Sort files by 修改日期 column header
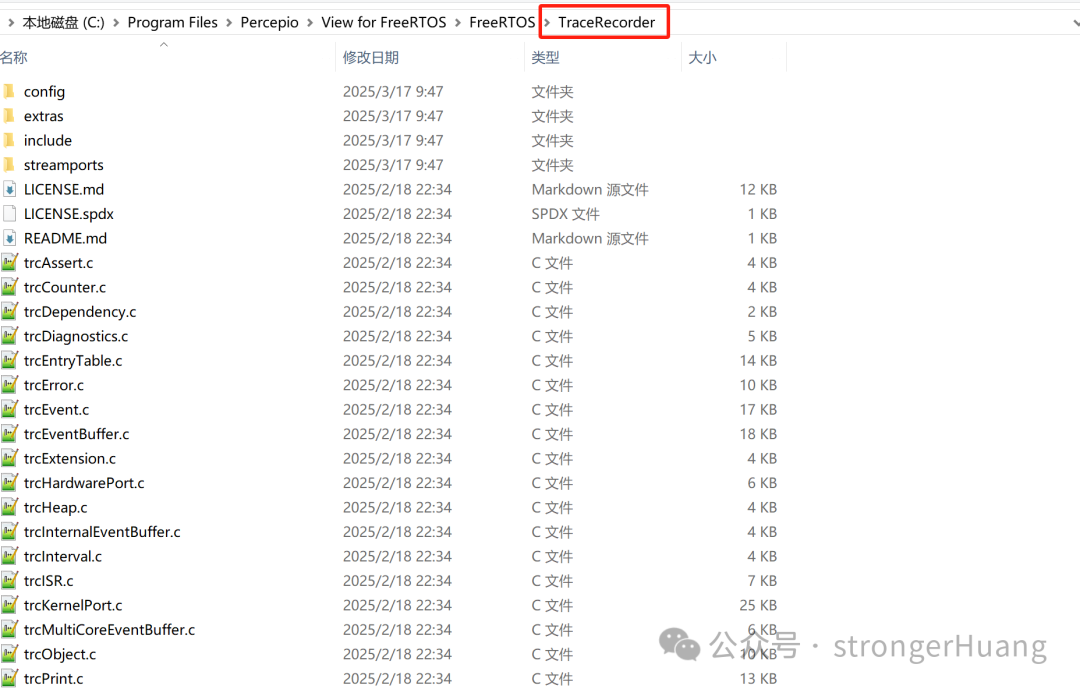This screenshot has height=689, width=1080. [370, 58]
